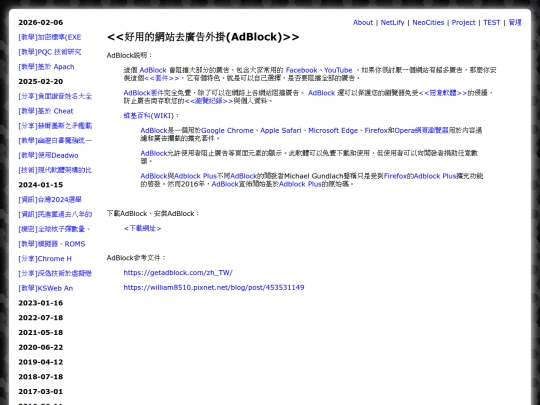Open the [教學]使用Deadwo sidebar article
540x405 pixels.
coord(48,156)
